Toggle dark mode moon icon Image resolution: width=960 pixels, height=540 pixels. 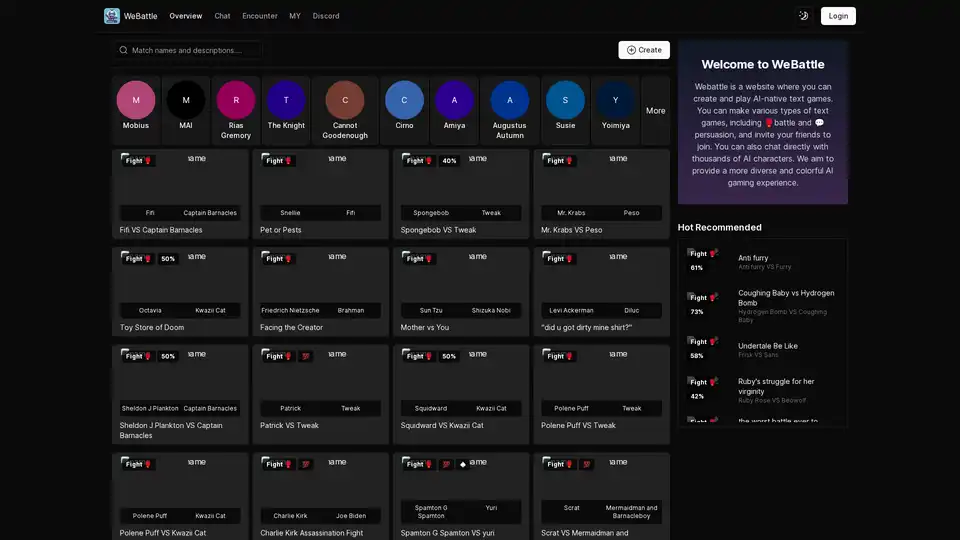click(x=803, y=16)
